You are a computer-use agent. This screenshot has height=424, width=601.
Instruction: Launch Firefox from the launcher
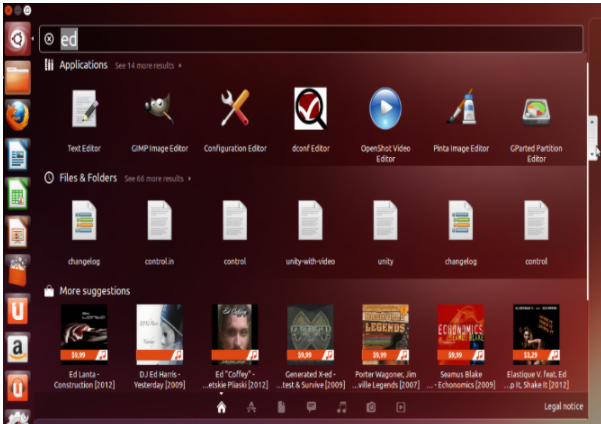[x=18, y=116]
